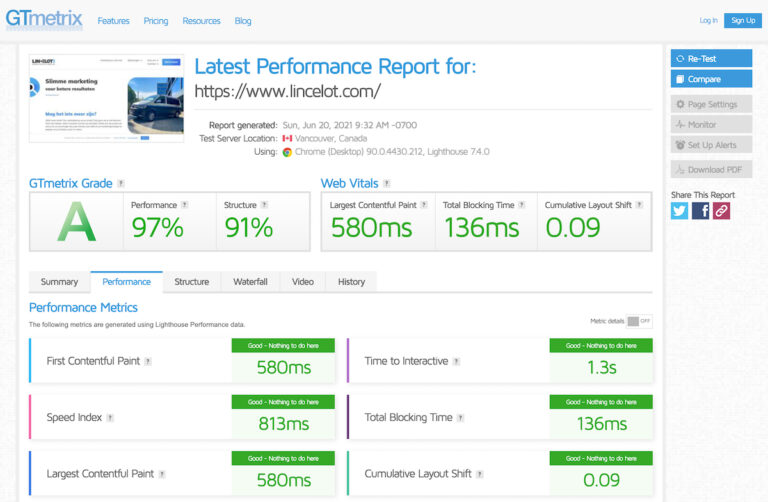This screenshot has height=502, width=768.
Task: Click Set Up Alerts
Action: (x=711, y=145)
